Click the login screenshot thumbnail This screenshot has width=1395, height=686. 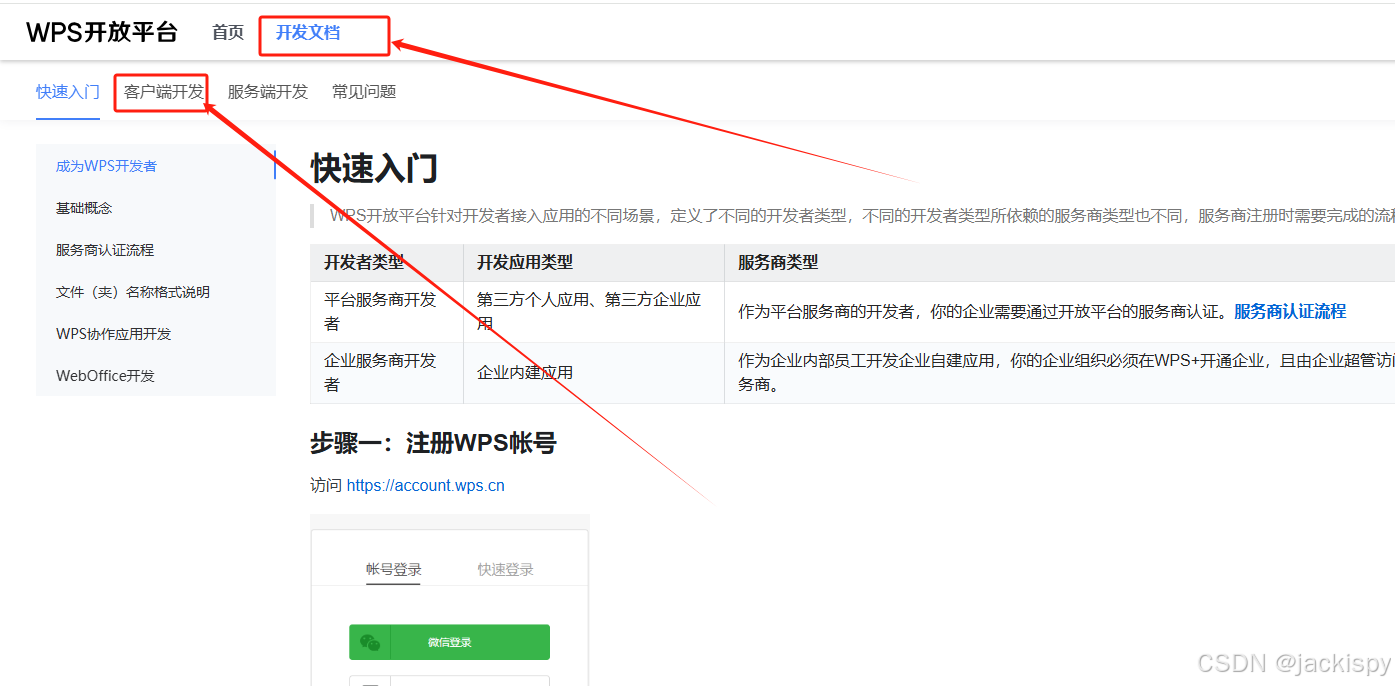tap(450, 600)
